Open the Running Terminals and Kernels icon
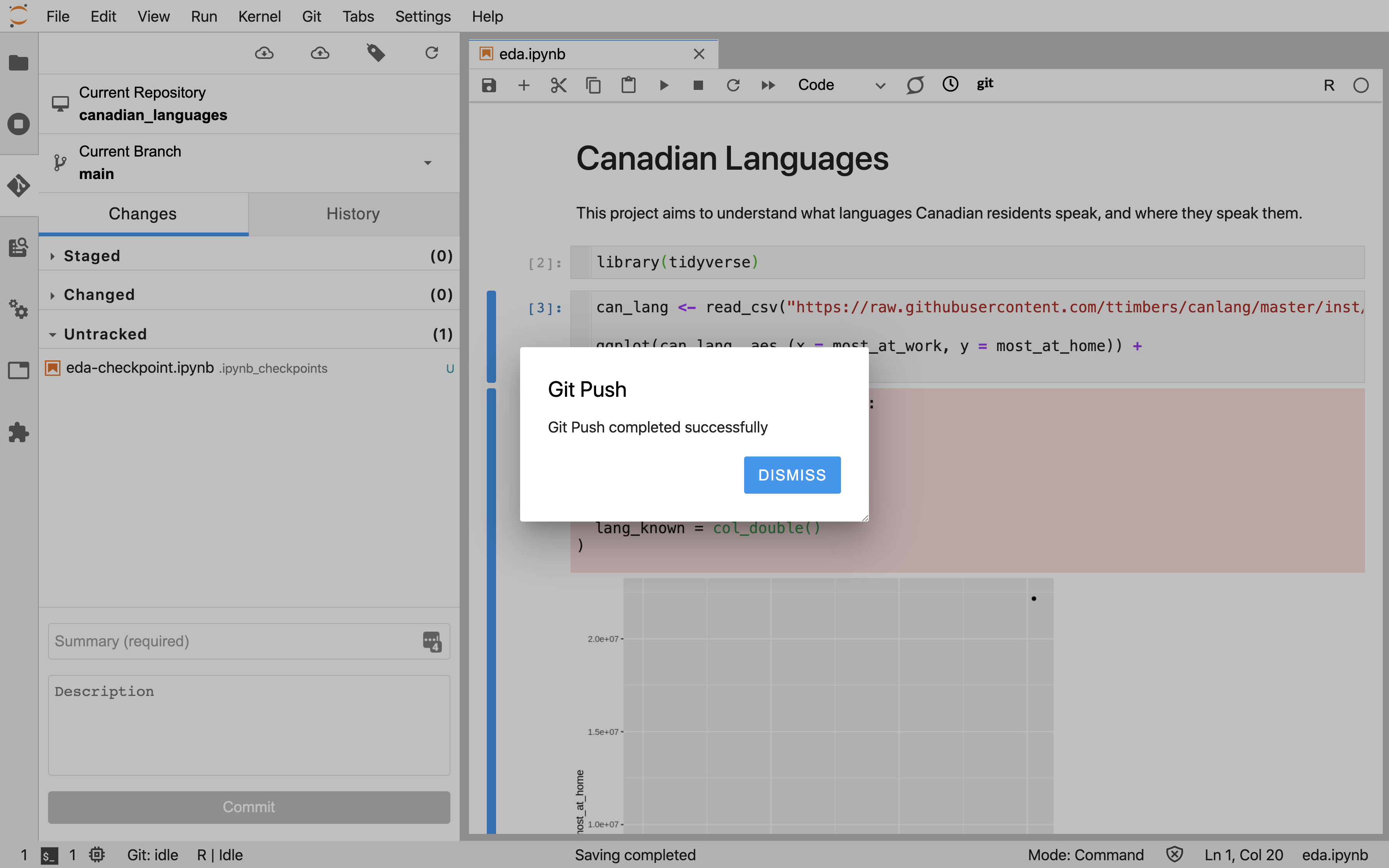The height and width of the screenshot is (868, 1389). [x=18, y=124]
